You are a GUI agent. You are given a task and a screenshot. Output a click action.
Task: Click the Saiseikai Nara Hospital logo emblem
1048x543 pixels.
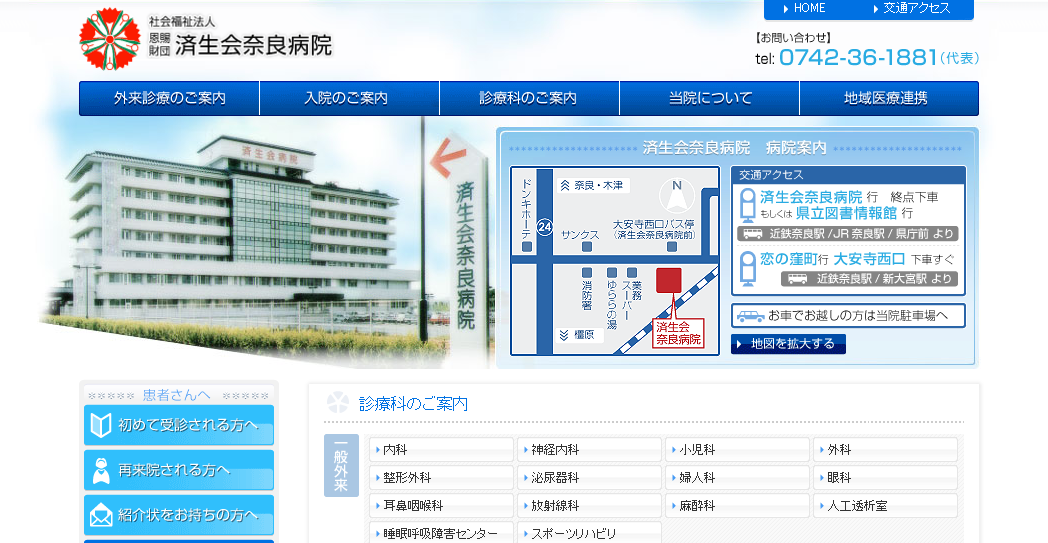click(x=110, y=39)
